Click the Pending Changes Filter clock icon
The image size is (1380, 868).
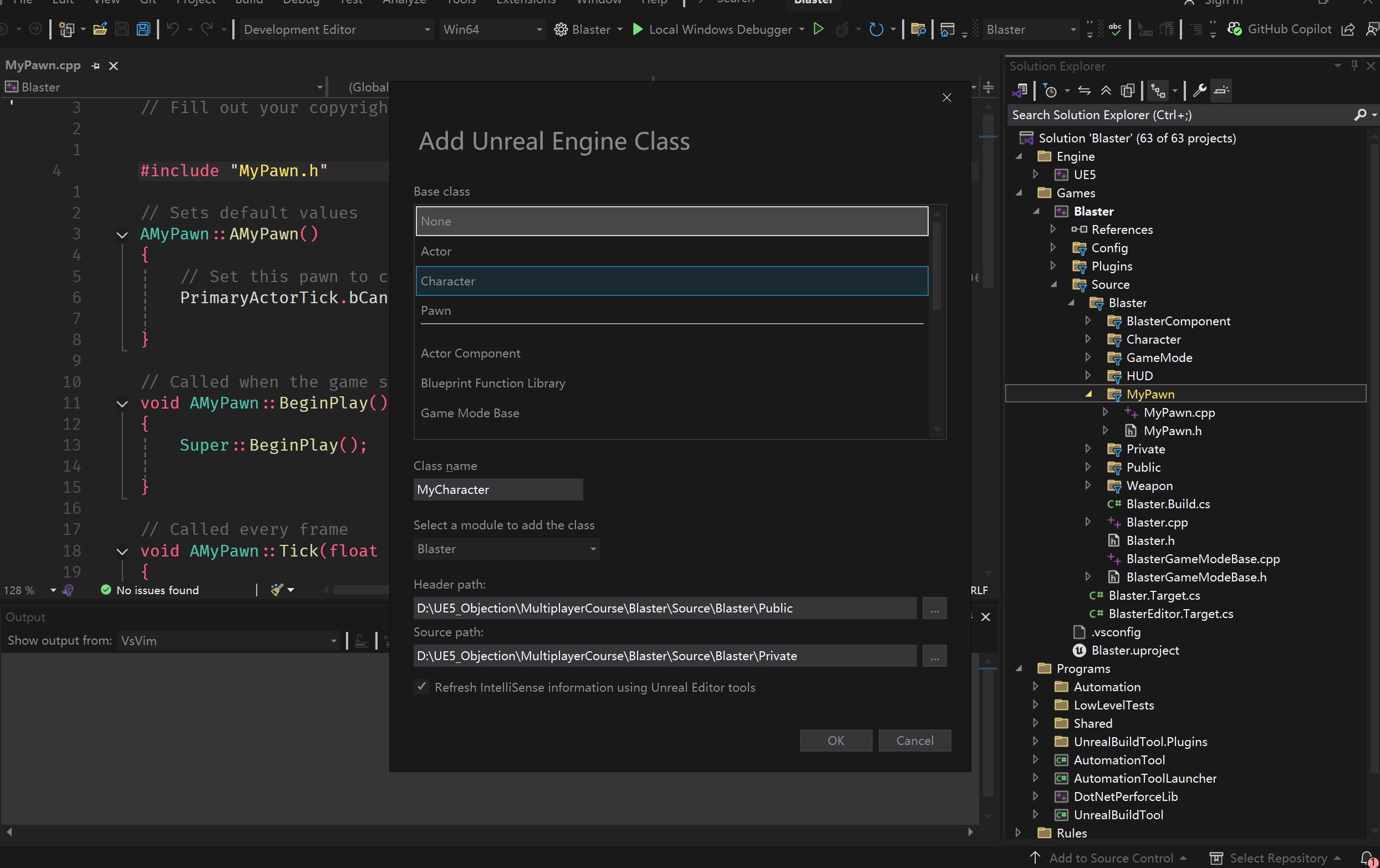pyautogui.click(x=1050, y=90)
